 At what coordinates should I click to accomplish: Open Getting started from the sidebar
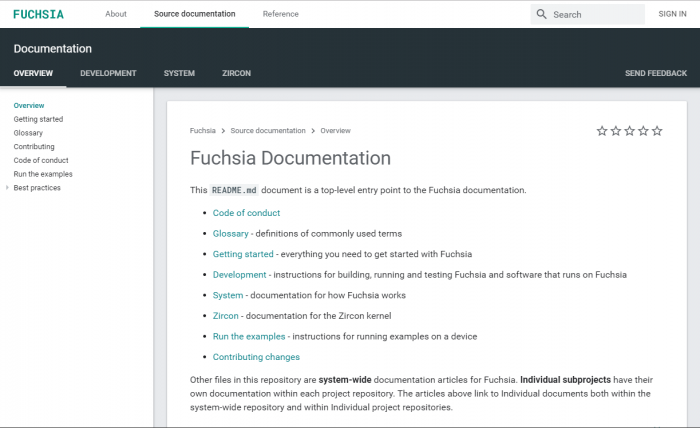coord(38,119)
